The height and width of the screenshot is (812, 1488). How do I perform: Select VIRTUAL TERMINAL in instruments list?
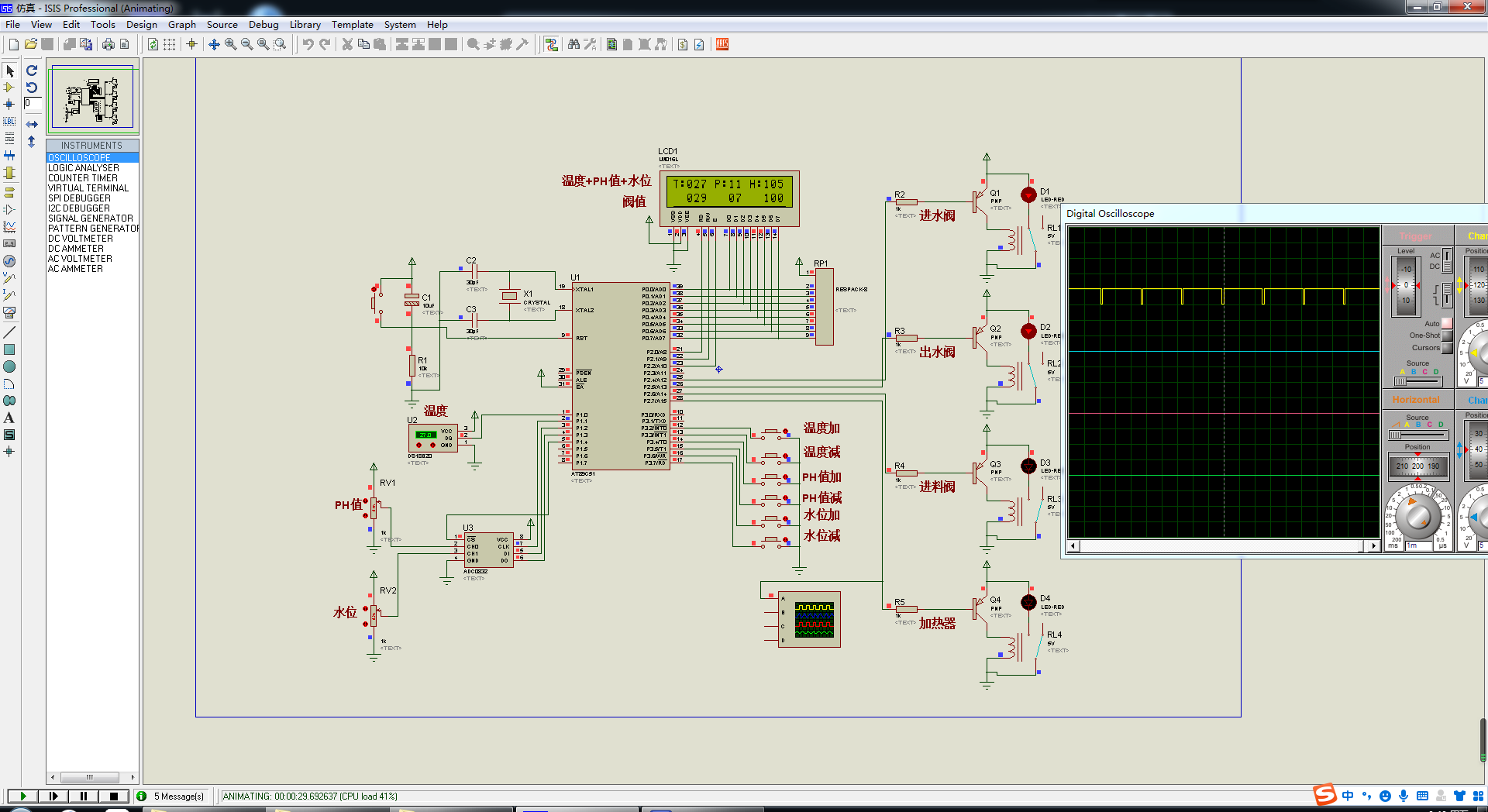[x=88, y=188]
